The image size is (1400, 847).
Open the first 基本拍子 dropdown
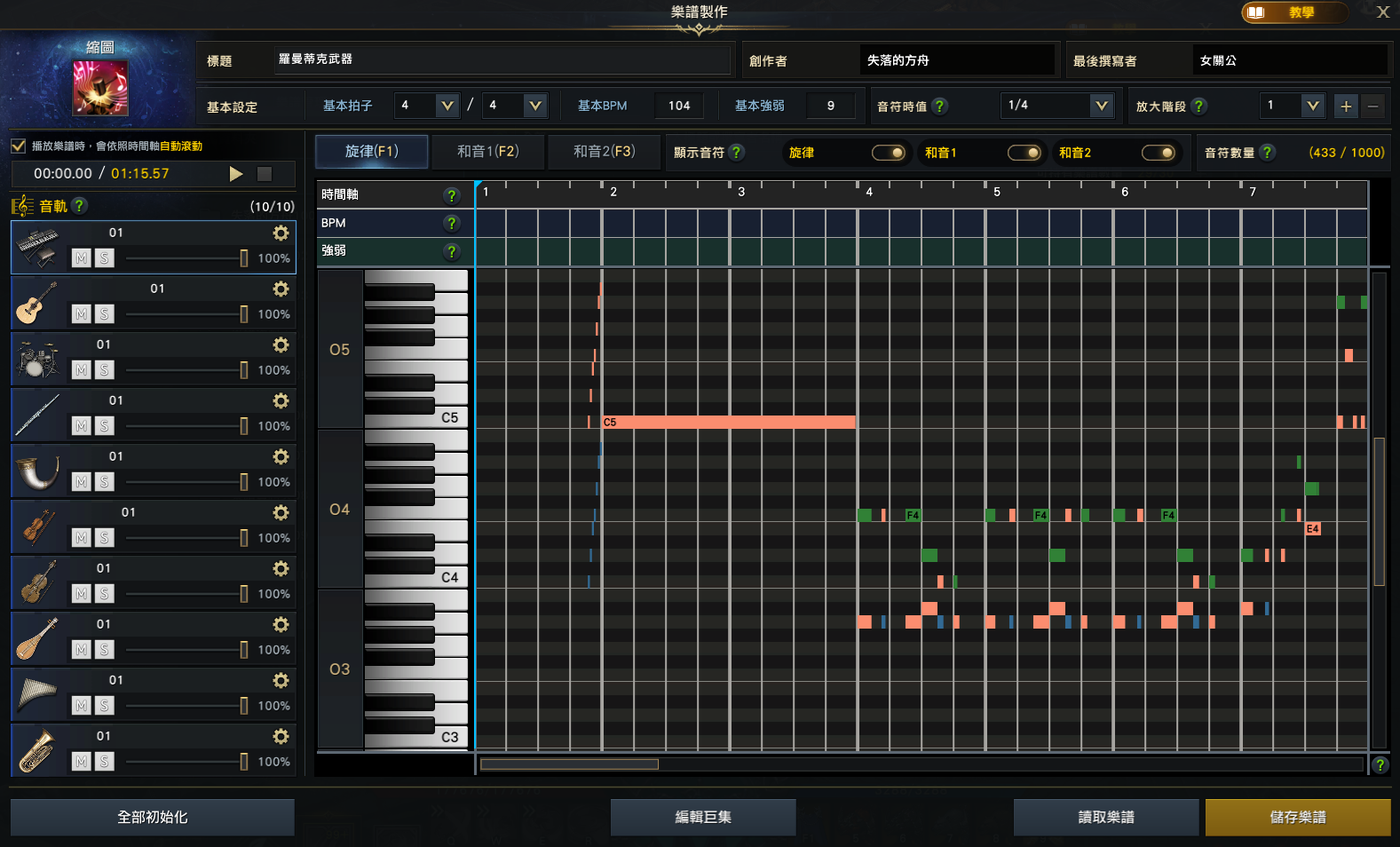(x=447, y=106)
